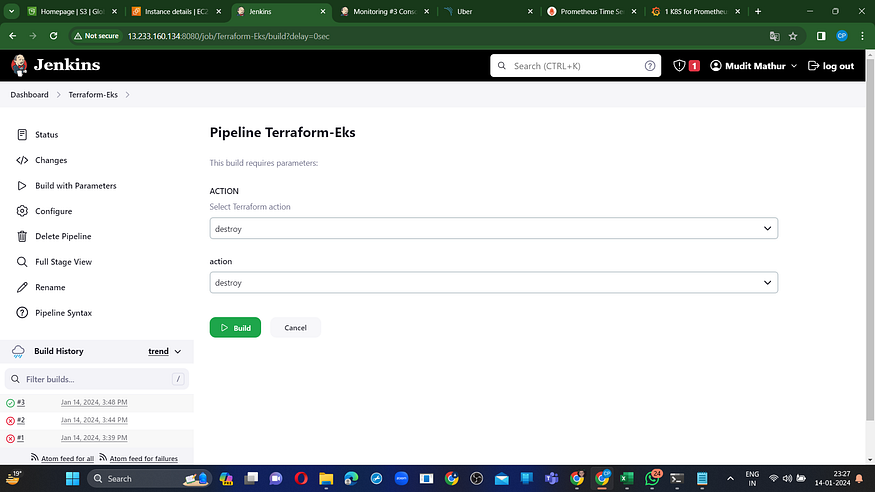Open File Explorer from taskbar
This screenshot has height=492, width=875.
point(326,479)
